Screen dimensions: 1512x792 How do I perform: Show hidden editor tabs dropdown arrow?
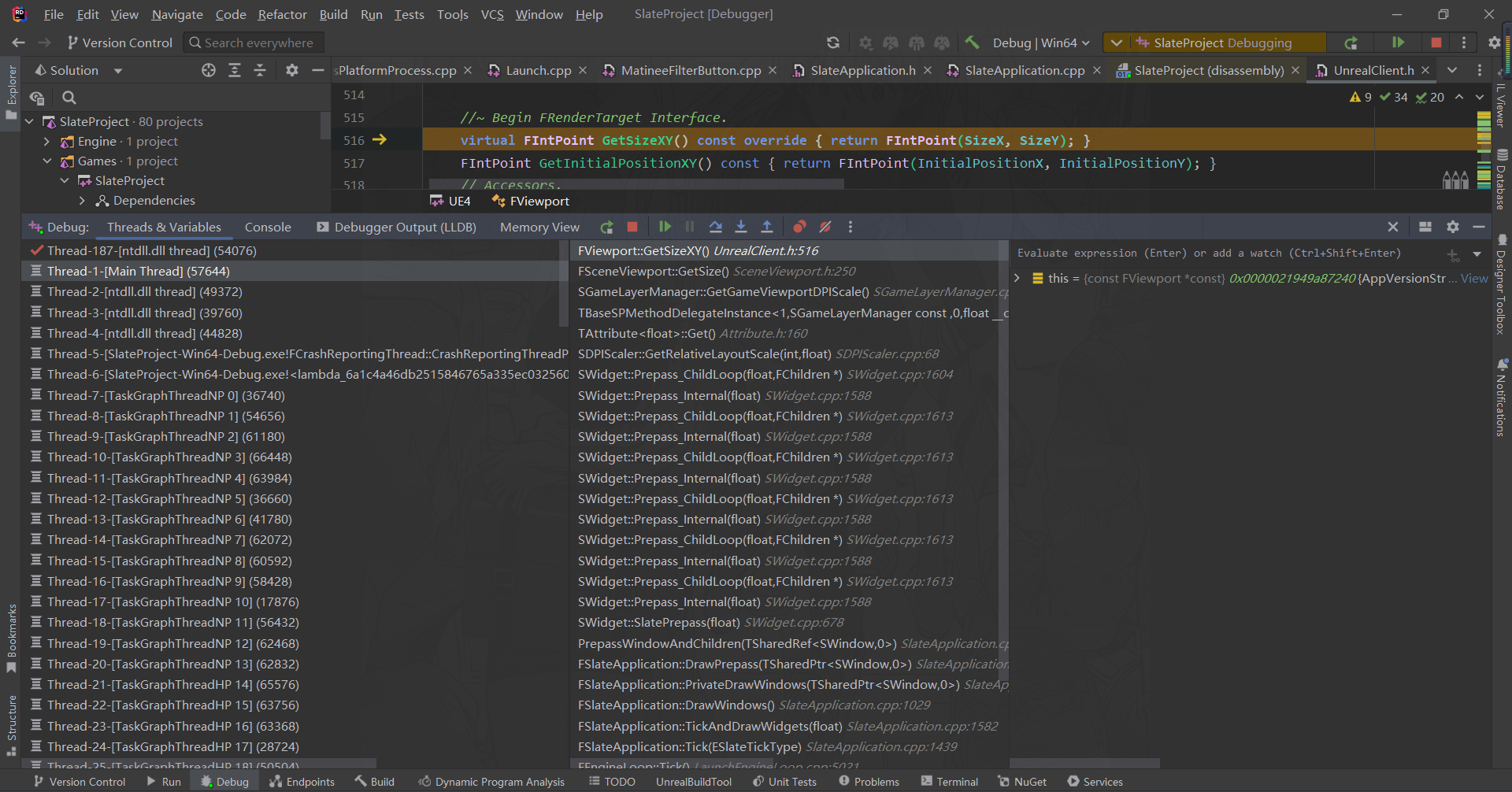click(1452, 70)
